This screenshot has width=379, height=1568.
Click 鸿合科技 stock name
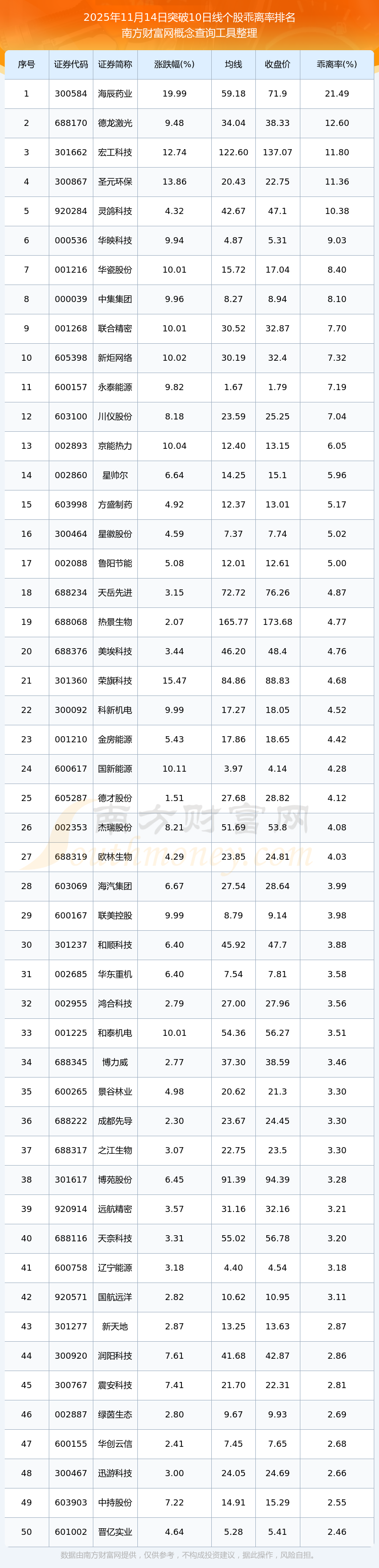(x=115, y=1004)
